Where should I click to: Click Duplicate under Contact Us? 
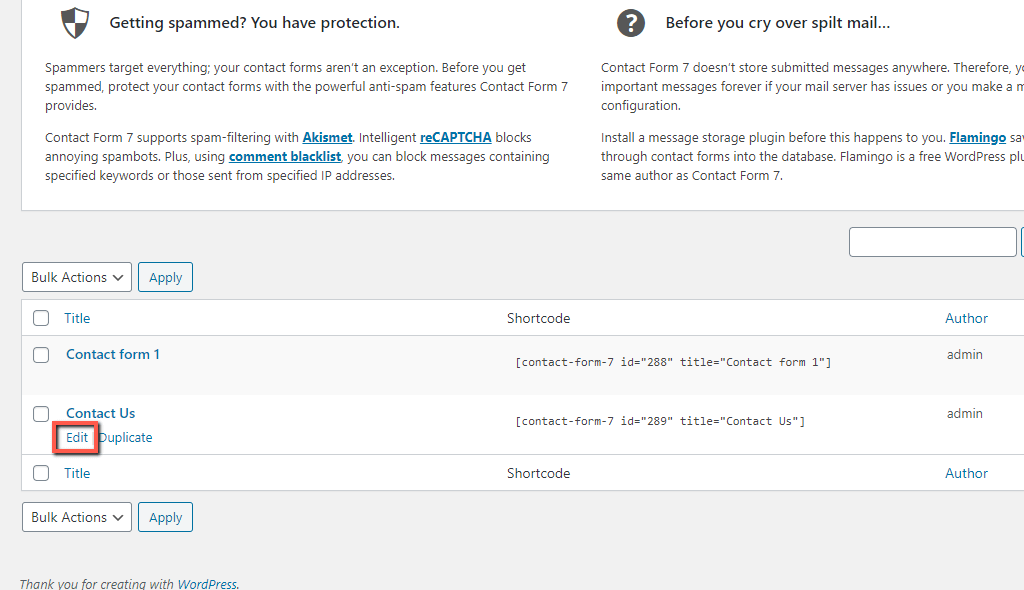coord(126,437)
